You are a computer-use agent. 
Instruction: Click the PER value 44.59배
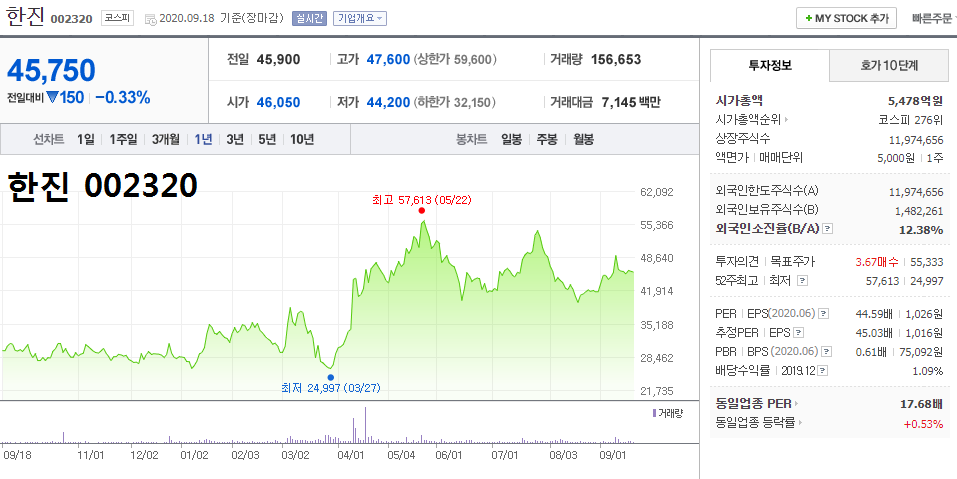tap(874, 314)
